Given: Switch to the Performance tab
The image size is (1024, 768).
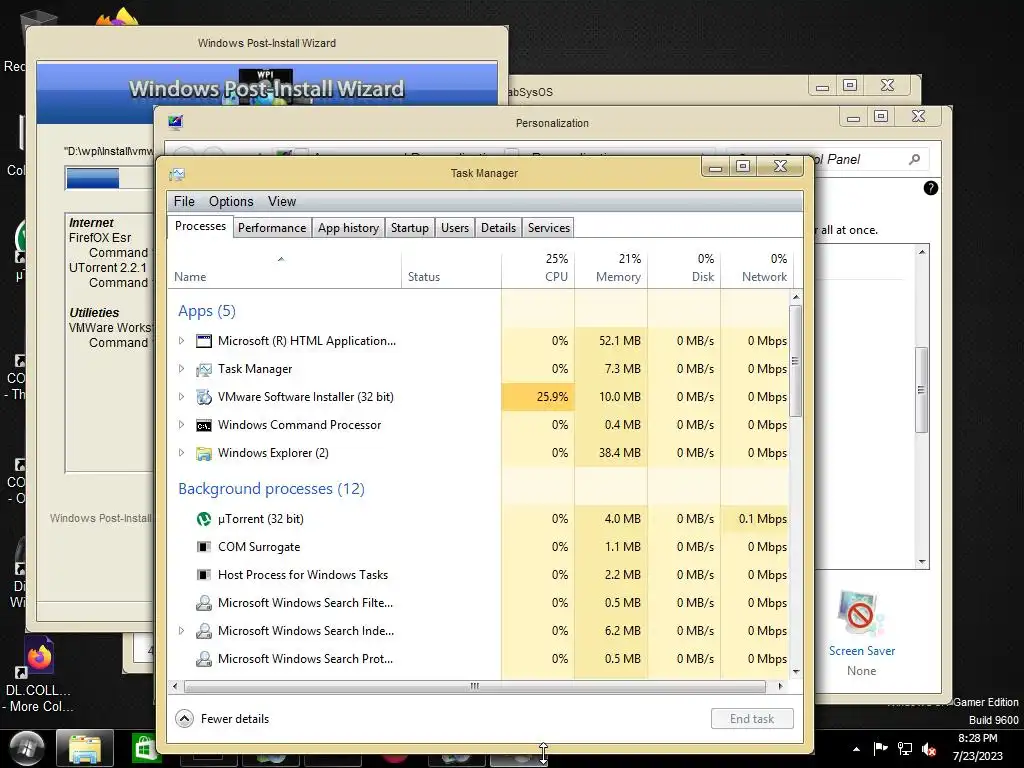Looking at the screenshot, I should click(x=272, y=228).
